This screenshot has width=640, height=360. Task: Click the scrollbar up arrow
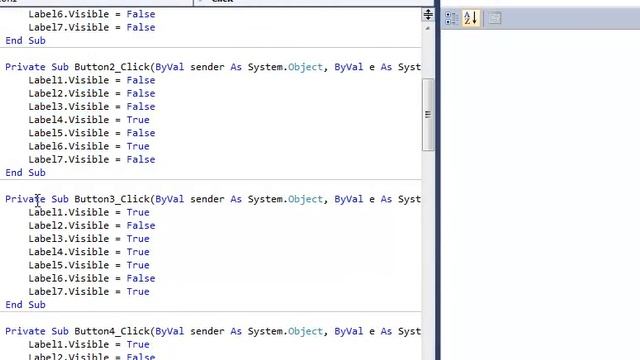coord(428,29)
